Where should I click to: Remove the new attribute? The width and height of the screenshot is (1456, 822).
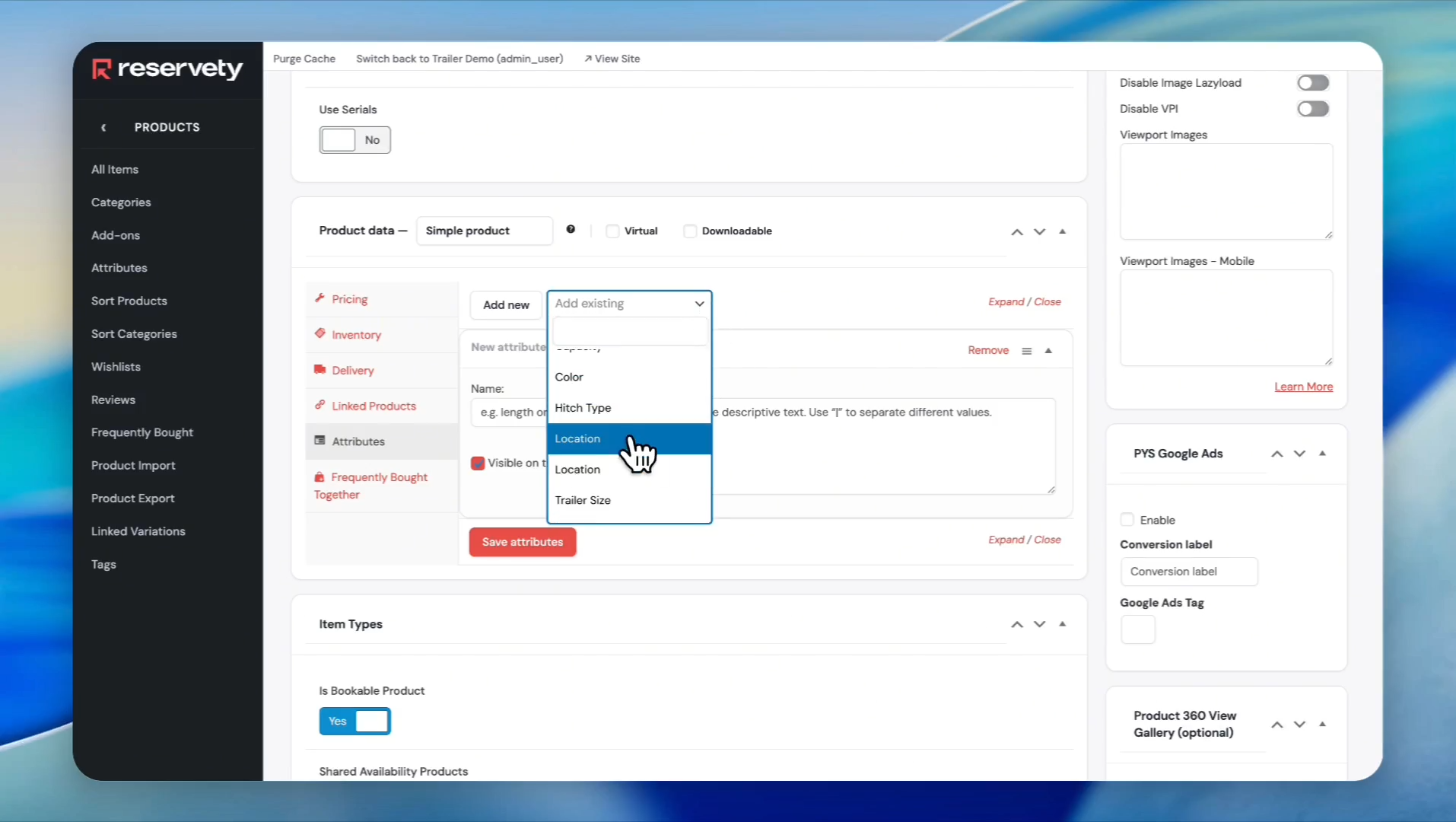[988, 350]
